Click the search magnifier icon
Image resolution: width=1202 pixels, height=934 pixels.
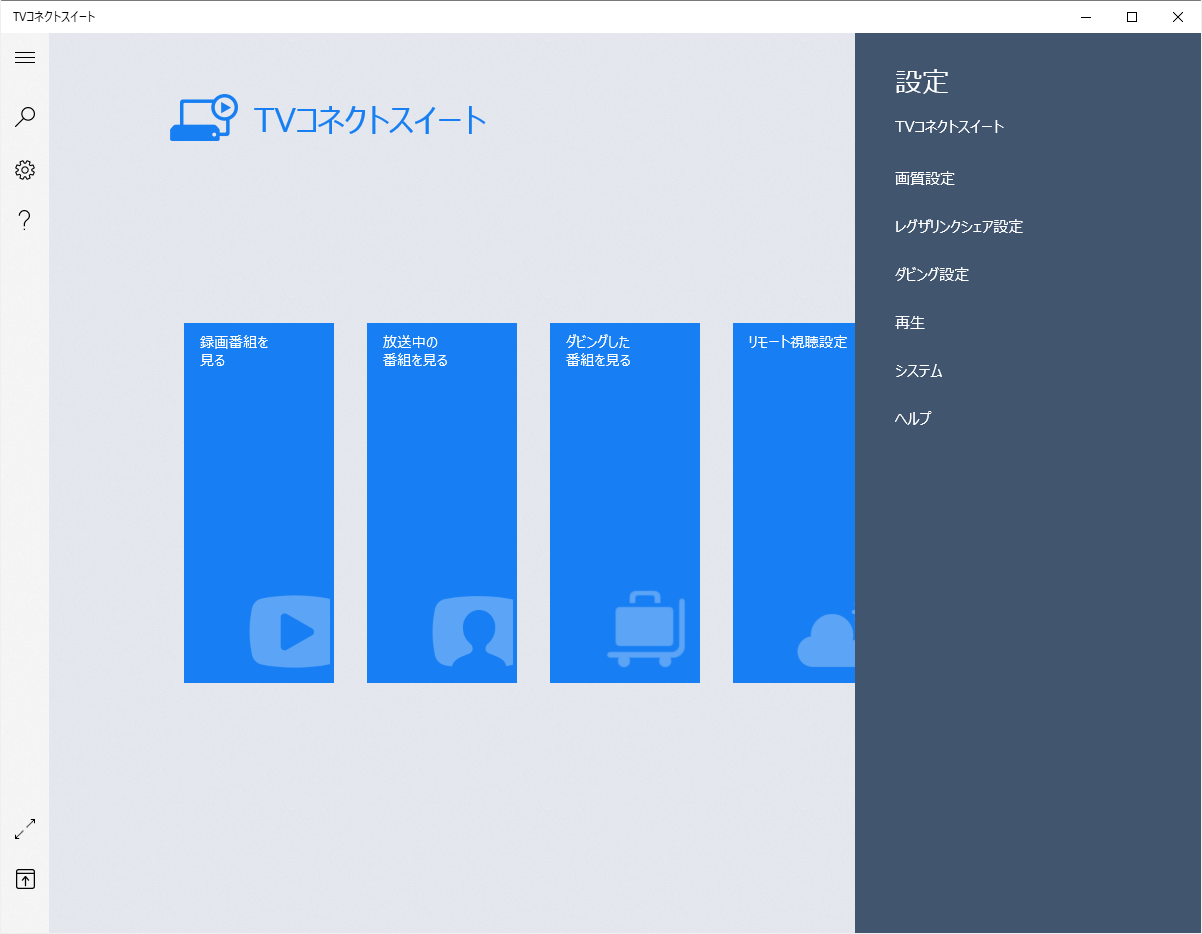point(25,117)
